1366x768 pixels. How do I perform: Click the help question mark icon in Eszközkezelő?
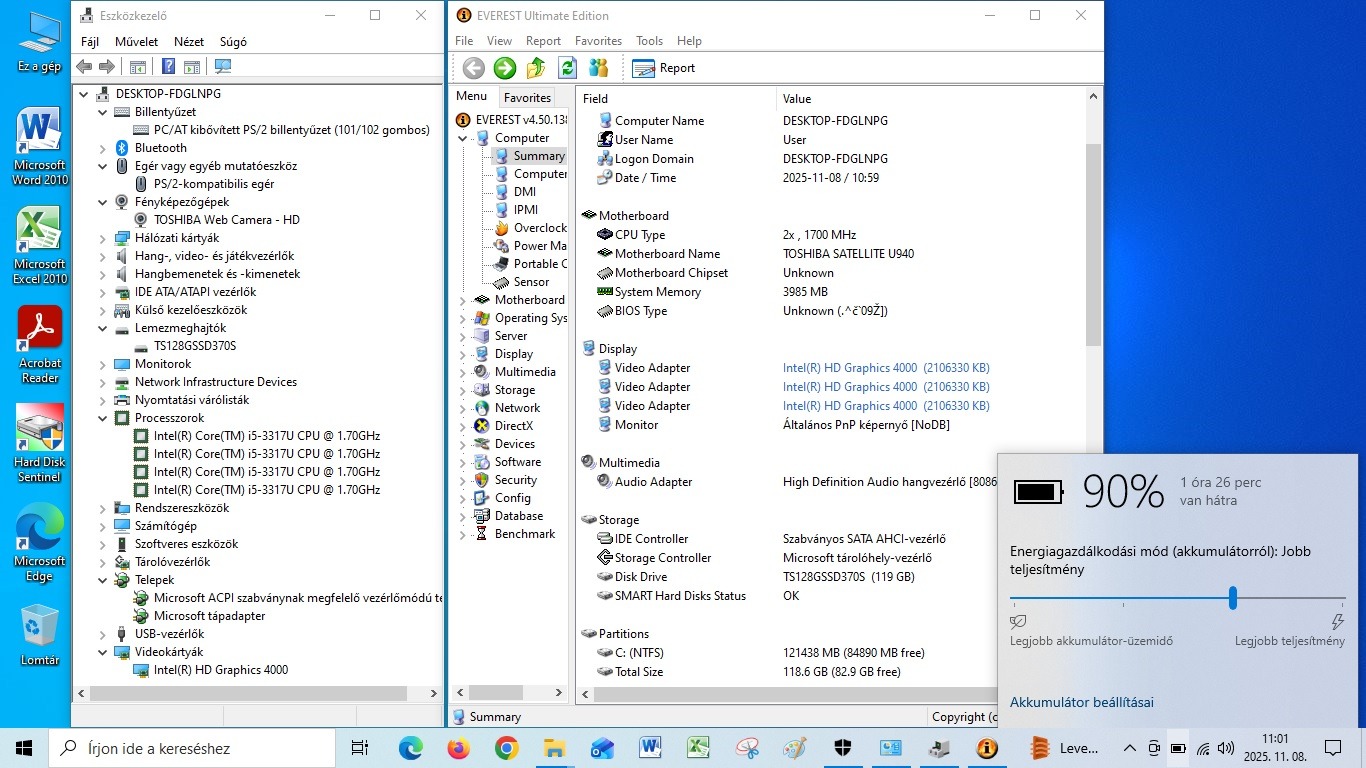tap(168, 67)
